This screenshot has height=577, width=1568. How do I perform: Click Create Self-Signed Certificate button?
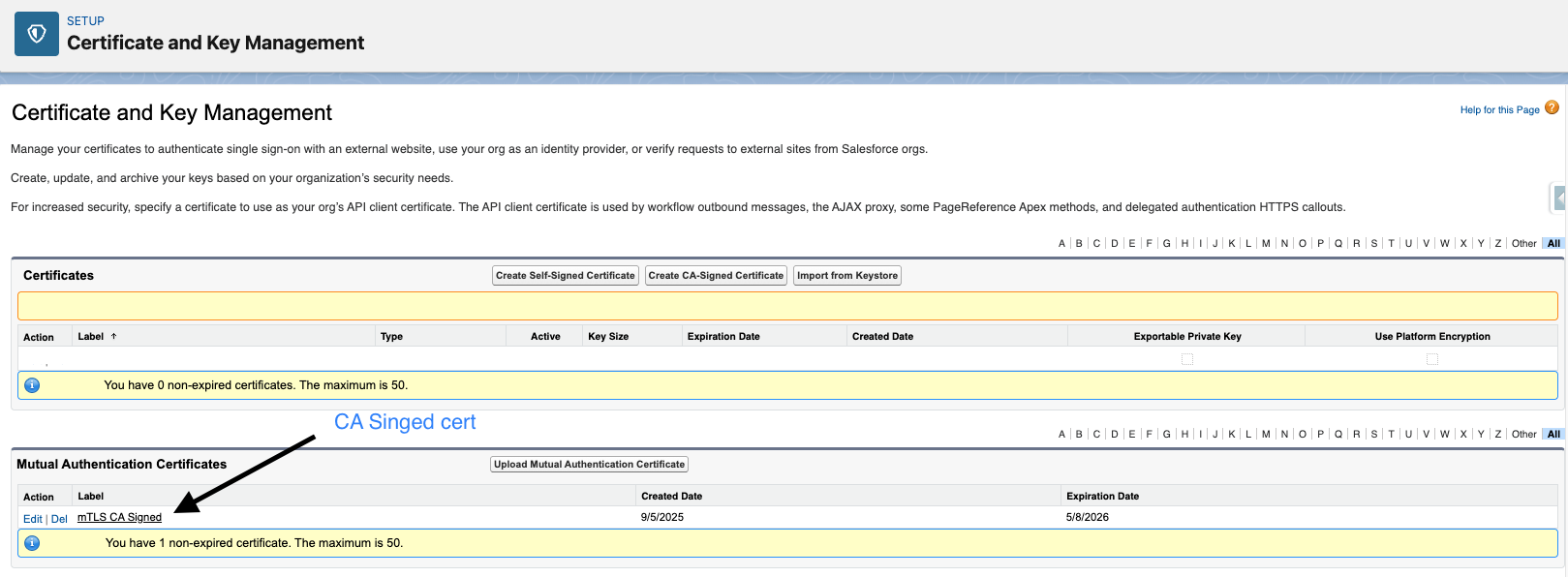565,276
